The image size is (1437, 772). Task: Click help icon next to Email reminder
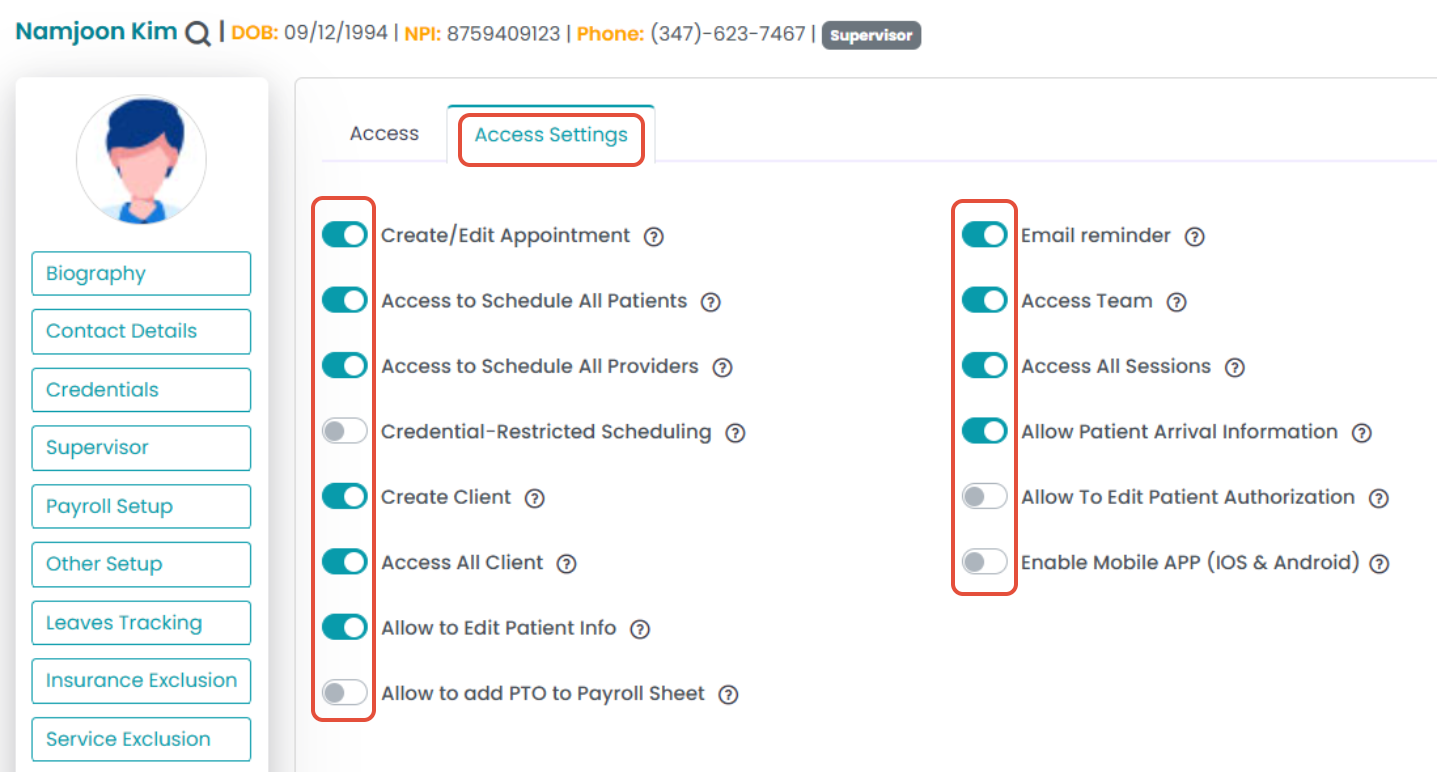pos(1194,237)
